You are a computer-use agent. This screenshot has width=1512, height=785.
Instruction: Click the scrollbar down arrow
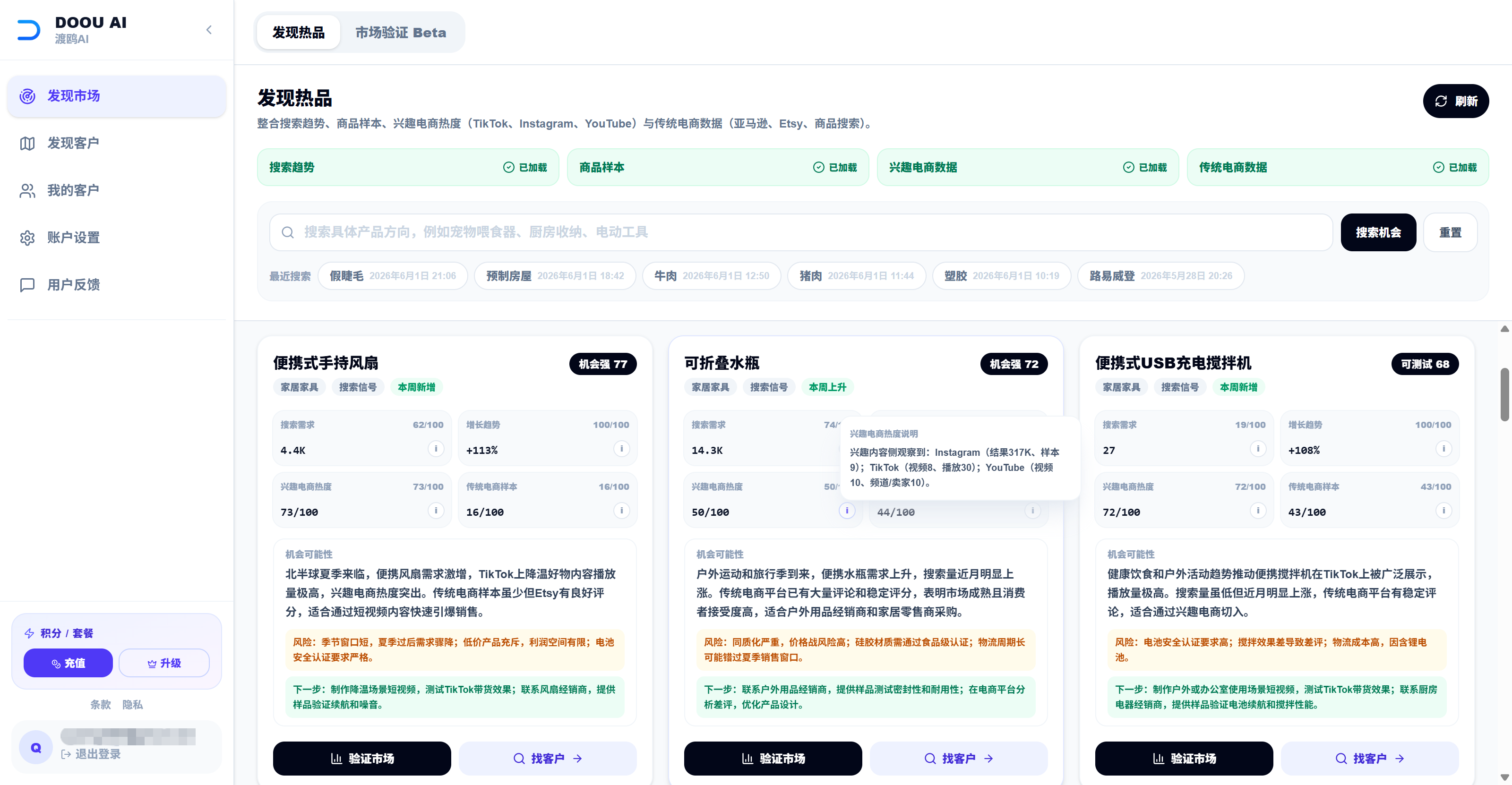point(1504,777)
